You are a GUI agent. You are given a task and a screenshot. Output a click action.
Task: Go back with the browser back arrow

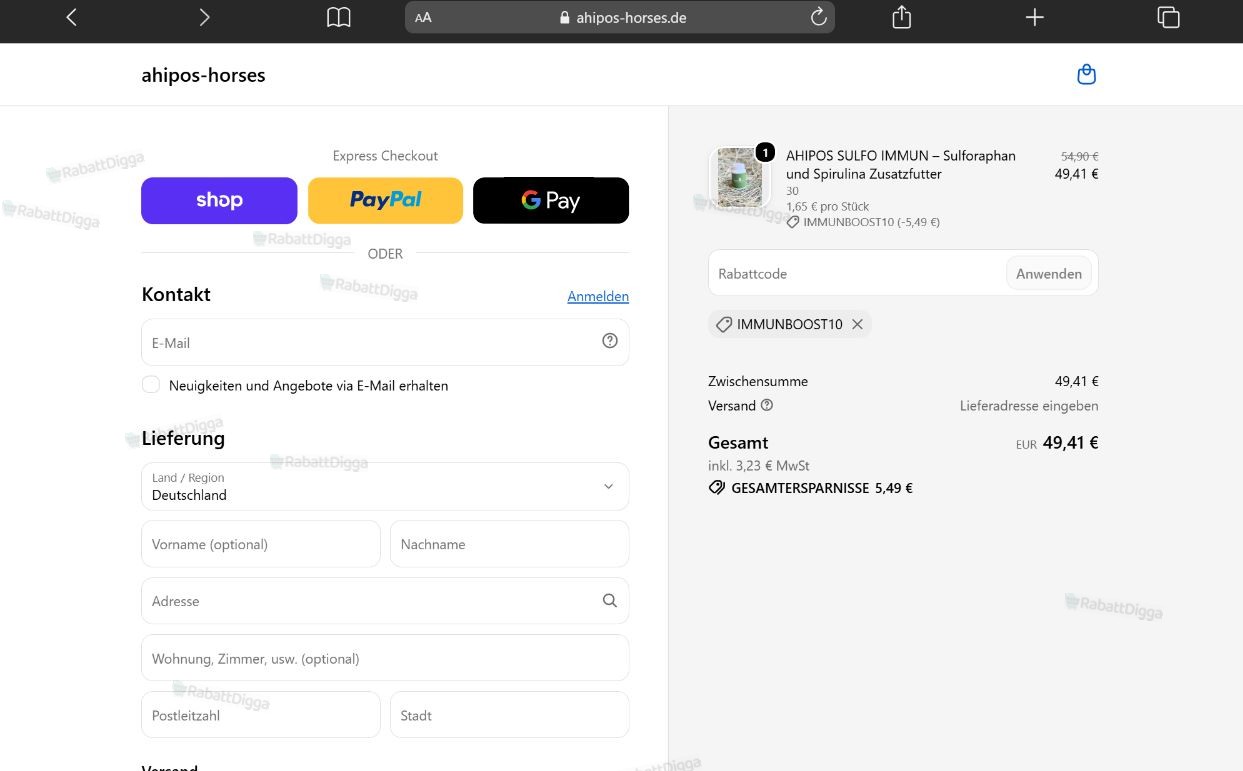pos(71,17)
